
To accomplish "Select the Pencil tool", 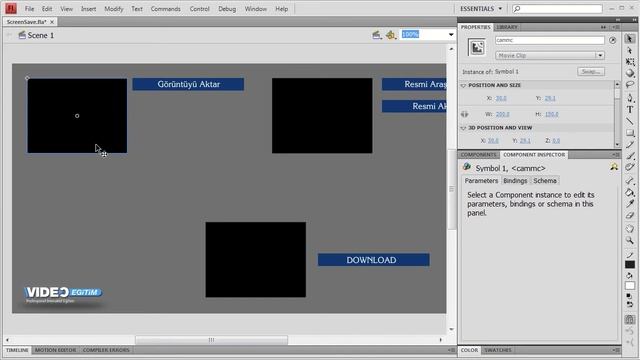I will pos(630,144).
